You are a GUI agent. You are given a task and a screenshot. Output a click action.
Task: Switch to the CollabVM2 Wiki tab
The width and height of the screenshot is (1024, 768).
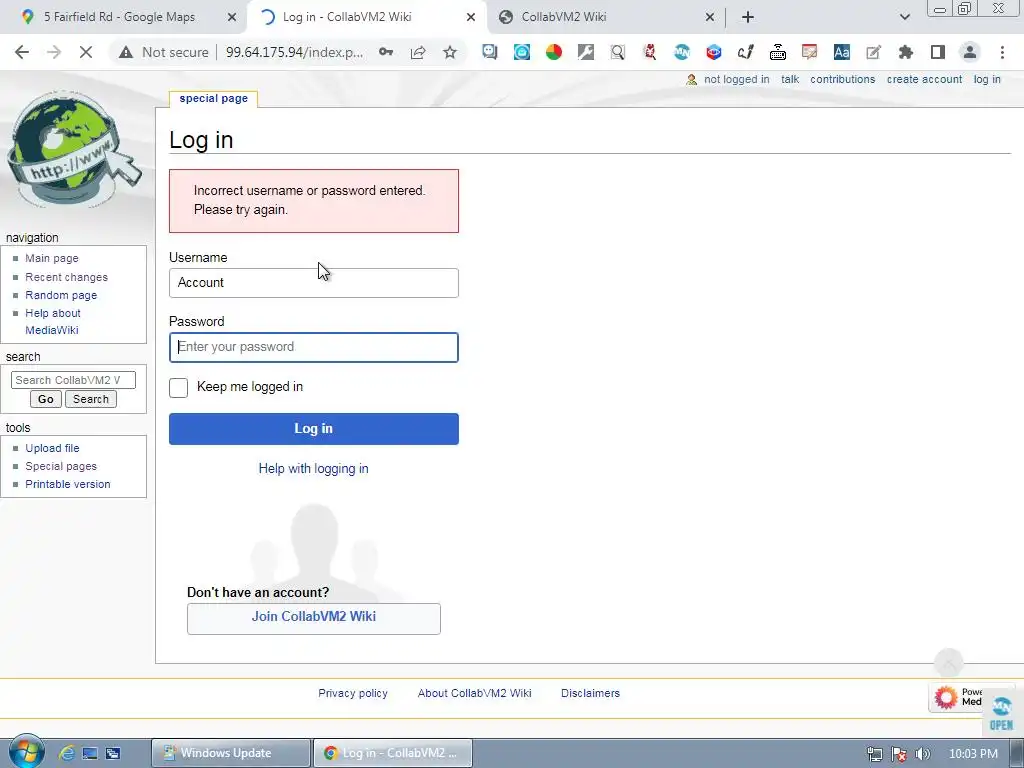coord(564,17)
